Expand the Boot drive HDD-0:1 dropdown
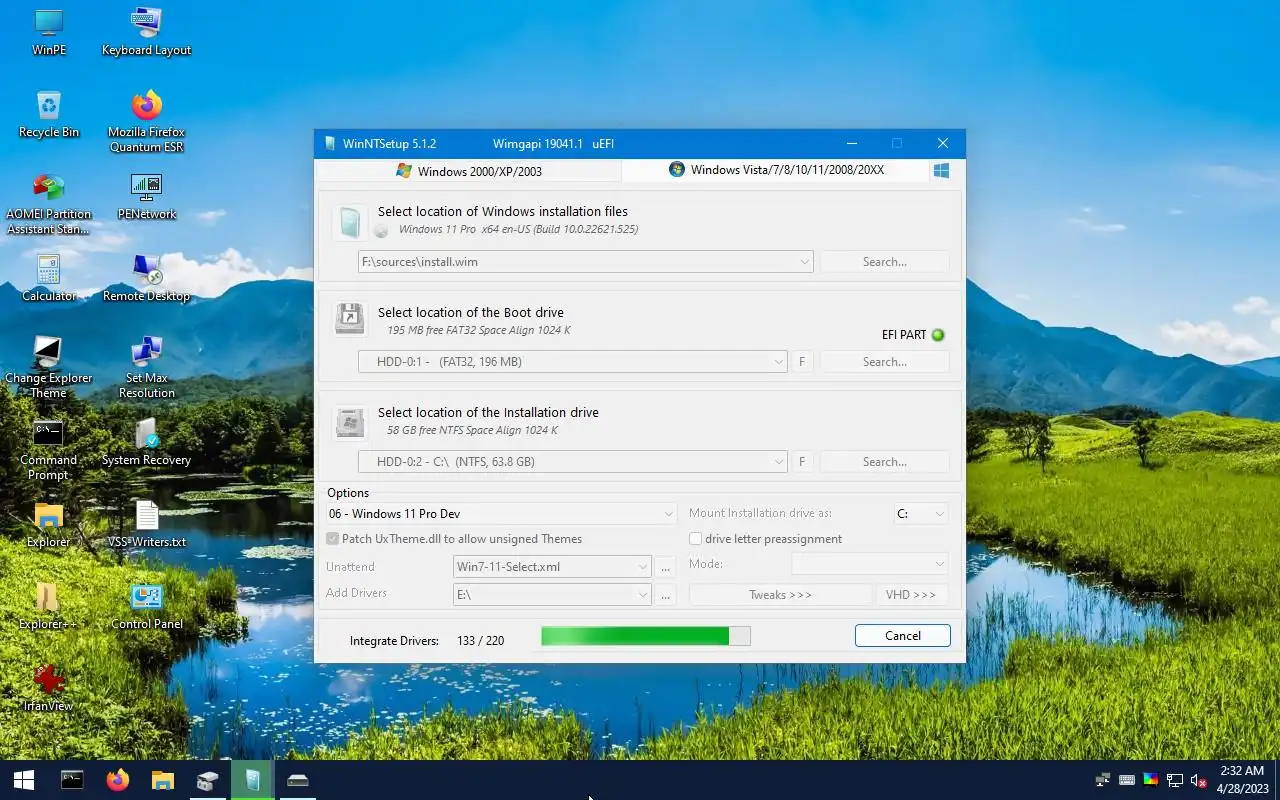 pos(779,362)
